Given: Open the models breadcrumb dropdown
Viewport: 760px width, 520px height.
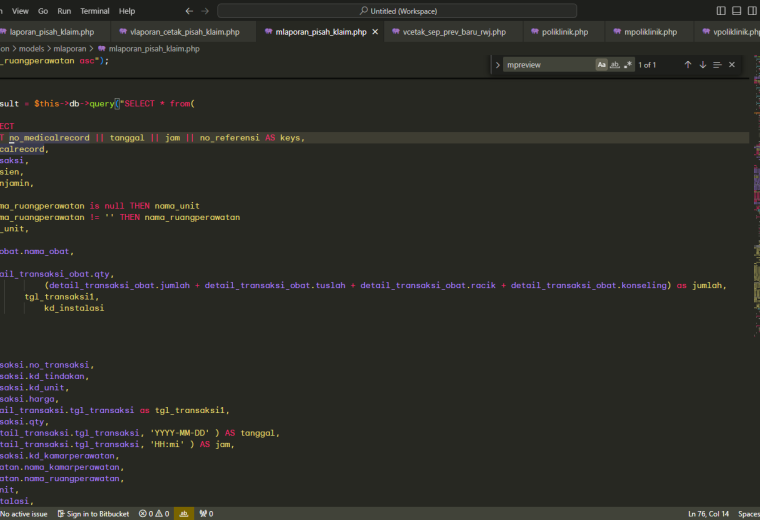Looking at the screenshot, I should point(32,48).
